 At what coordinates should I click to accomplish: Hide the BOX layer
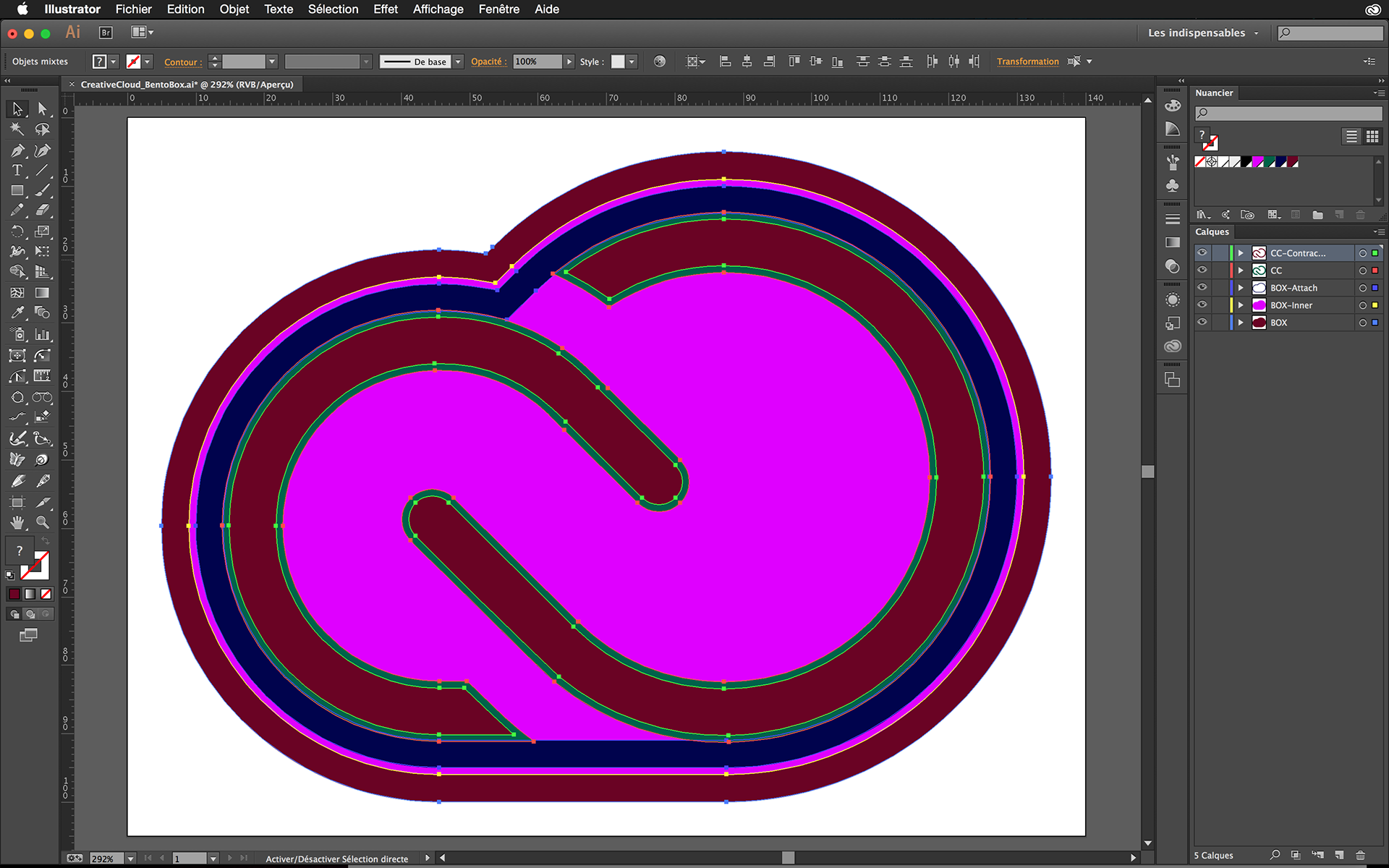pos(1202,322)
